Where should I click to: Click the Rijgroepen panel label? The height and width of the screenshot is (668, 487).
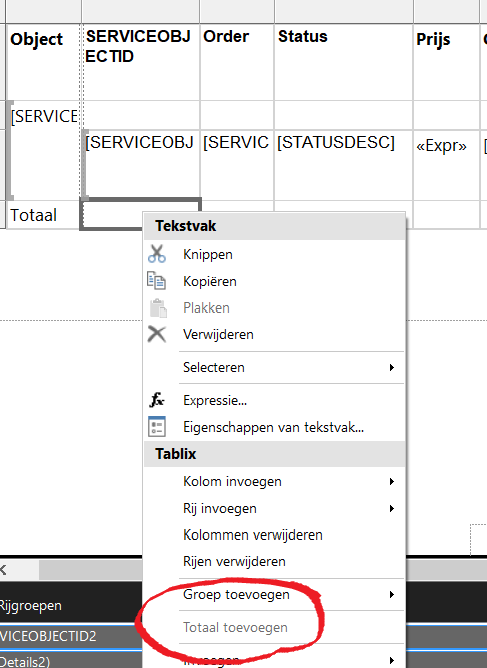30,605
